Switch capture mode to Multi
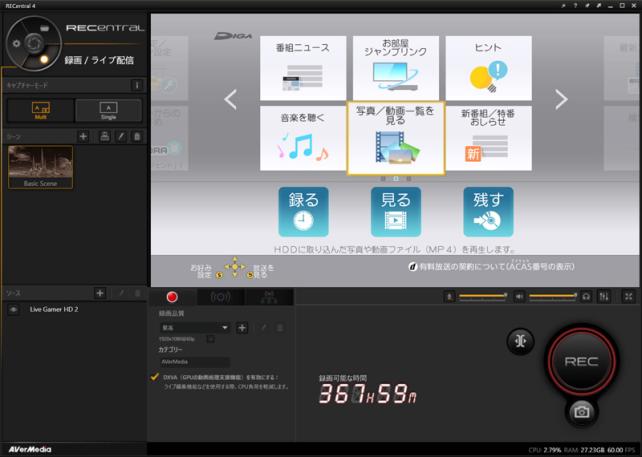 (41, 110)
